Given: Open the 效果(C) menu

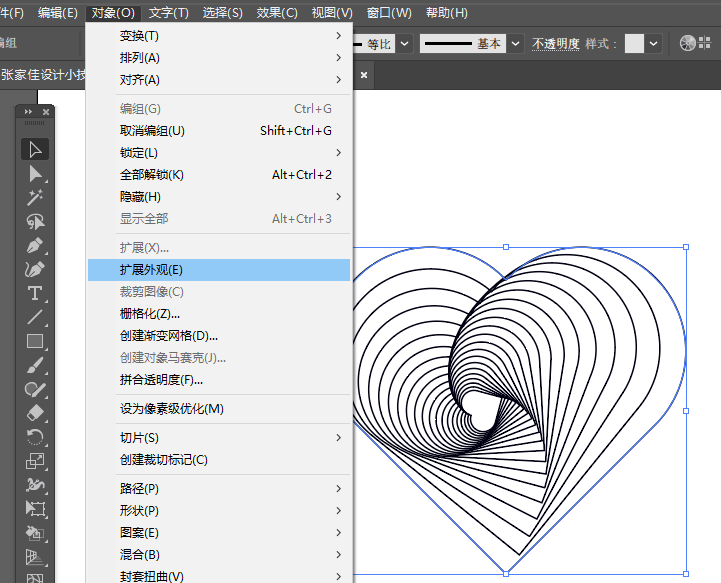Looking at the screenshot, I should [277, 13].
